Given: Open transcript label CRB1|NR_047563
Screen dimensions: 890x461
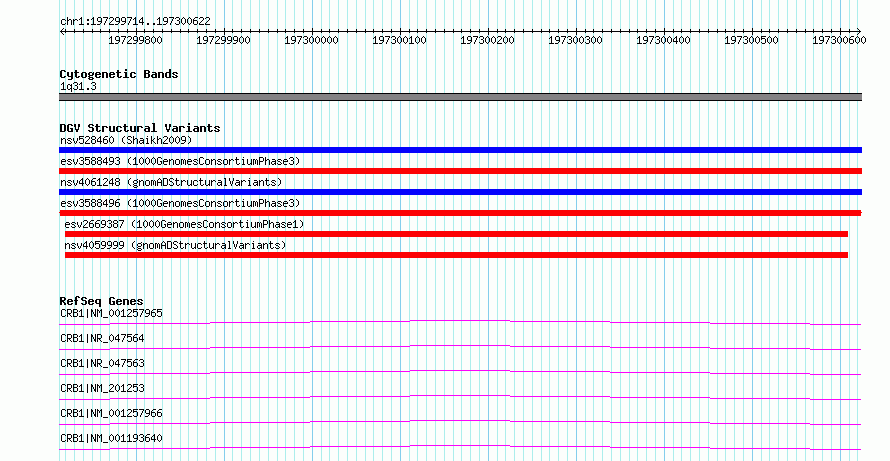Looking at the screenshot, I should coord(102,363).
